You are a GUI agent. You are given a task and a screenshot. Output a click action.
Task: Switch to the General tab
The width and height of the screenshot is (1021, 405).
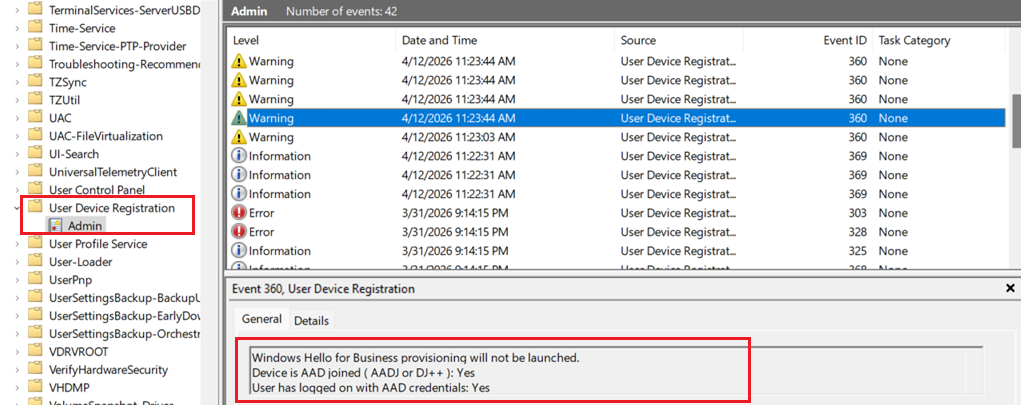point(262,319)
